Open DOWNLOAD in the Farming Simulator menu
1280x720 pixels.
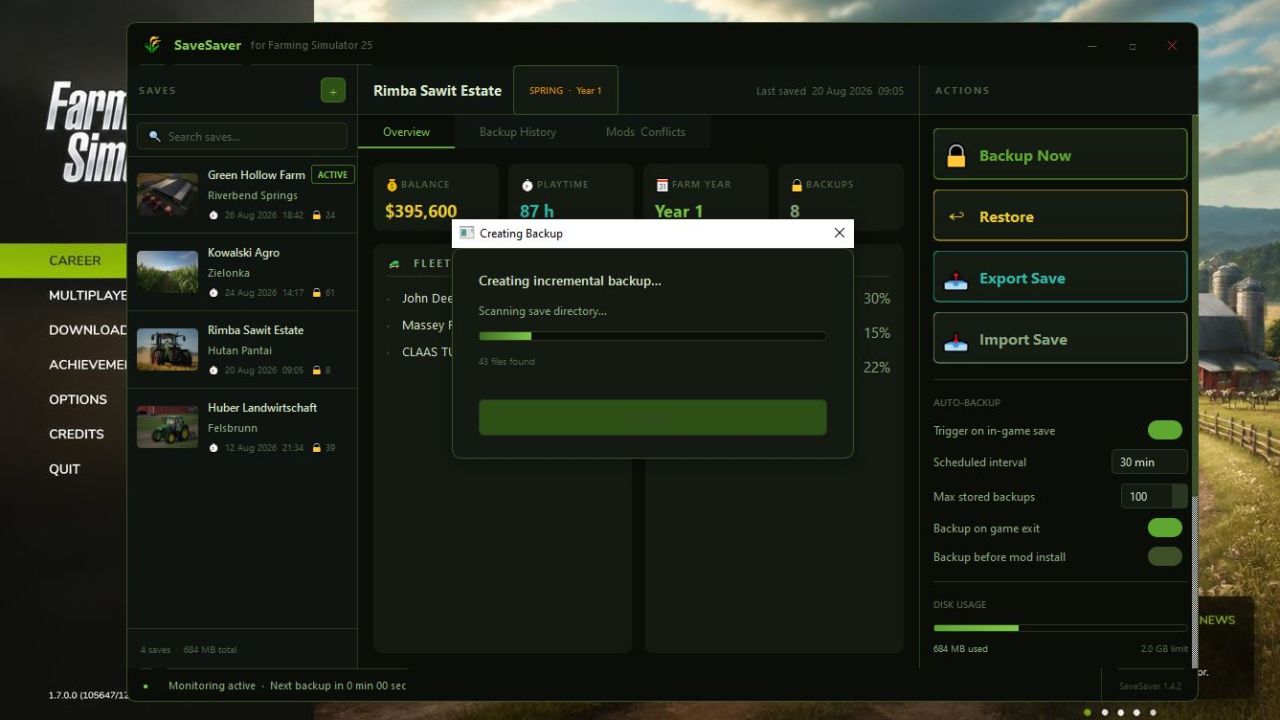point(88,330)
